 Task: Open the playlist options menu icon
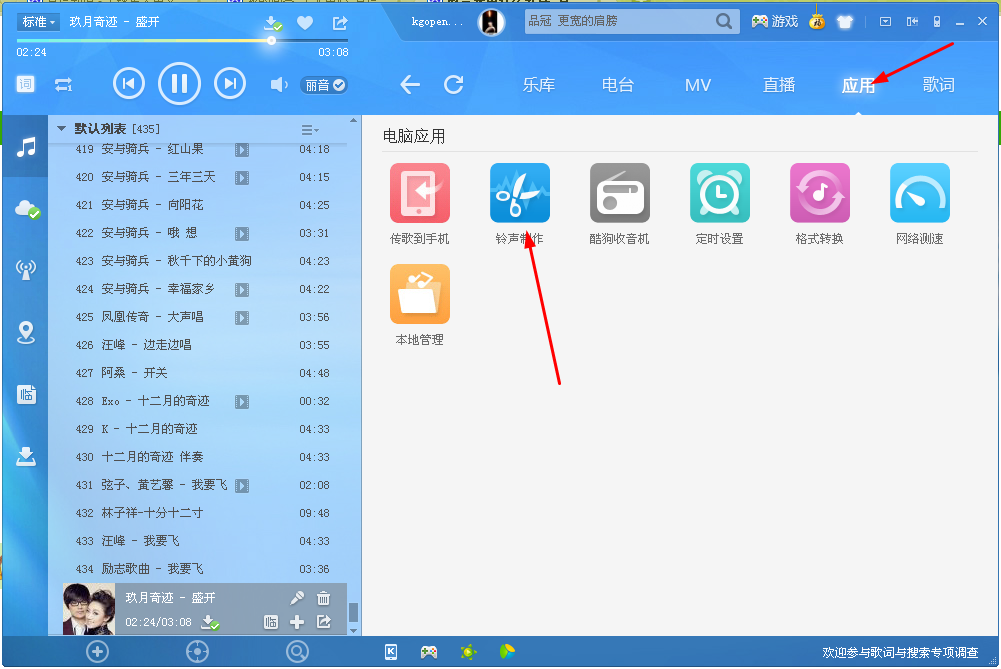pos(310,130)
